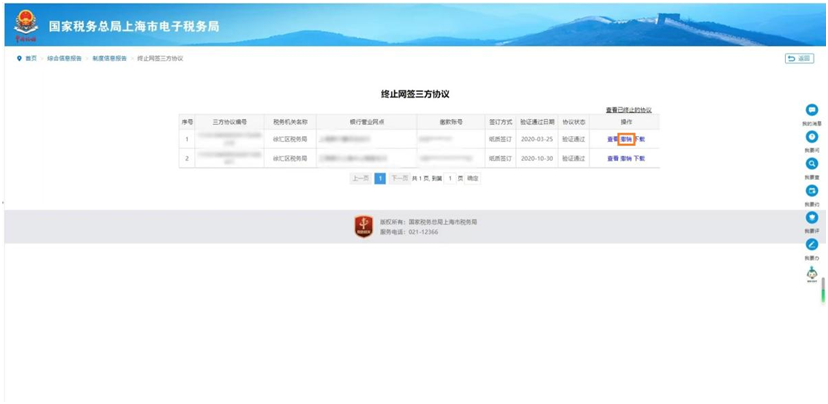
Task: Open 我要问 question icon in sidebar
Action: point(812,137)
